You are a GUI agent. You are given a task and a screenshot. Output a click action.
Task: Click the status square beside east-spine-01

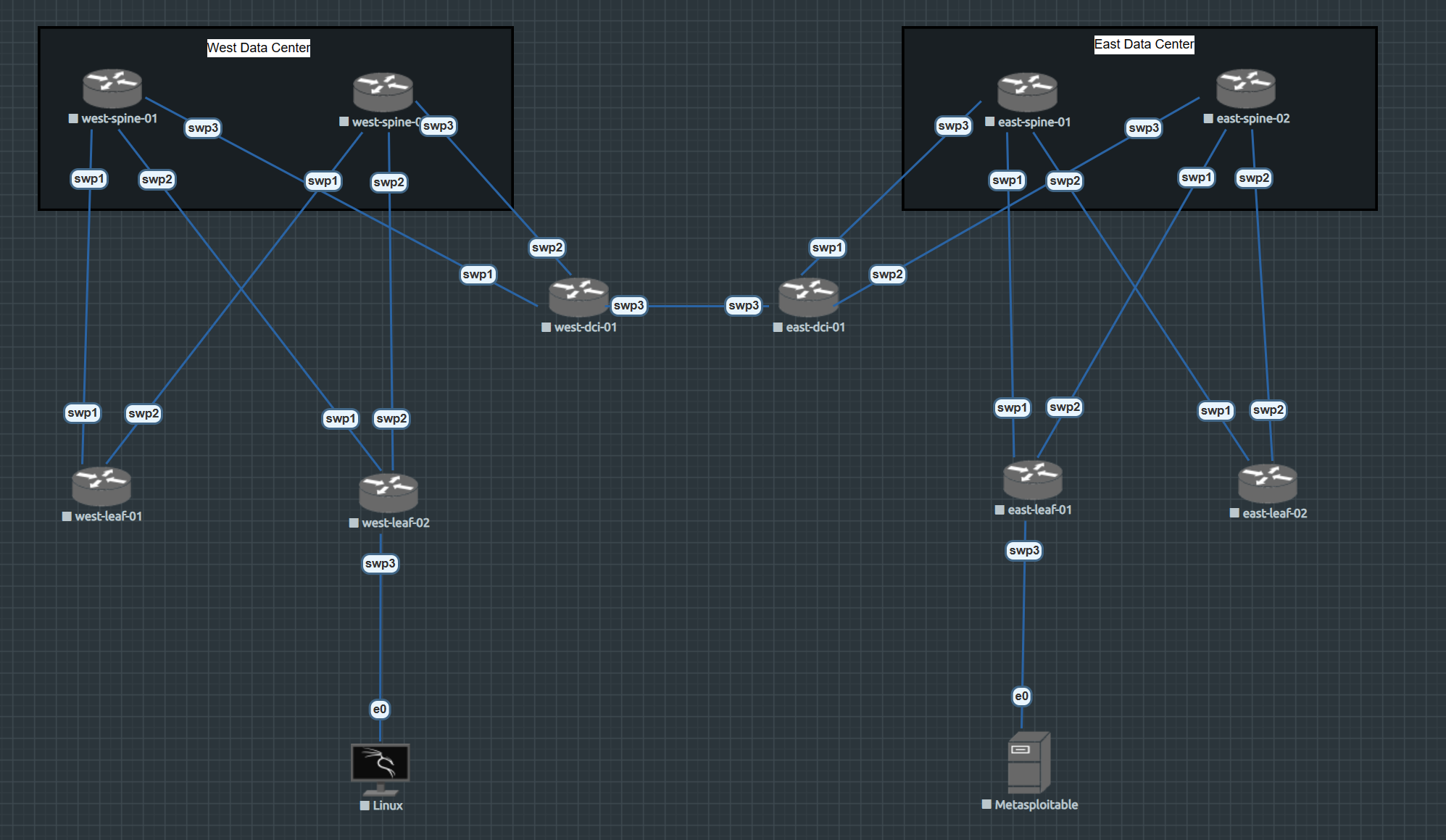tap(989, 122)
